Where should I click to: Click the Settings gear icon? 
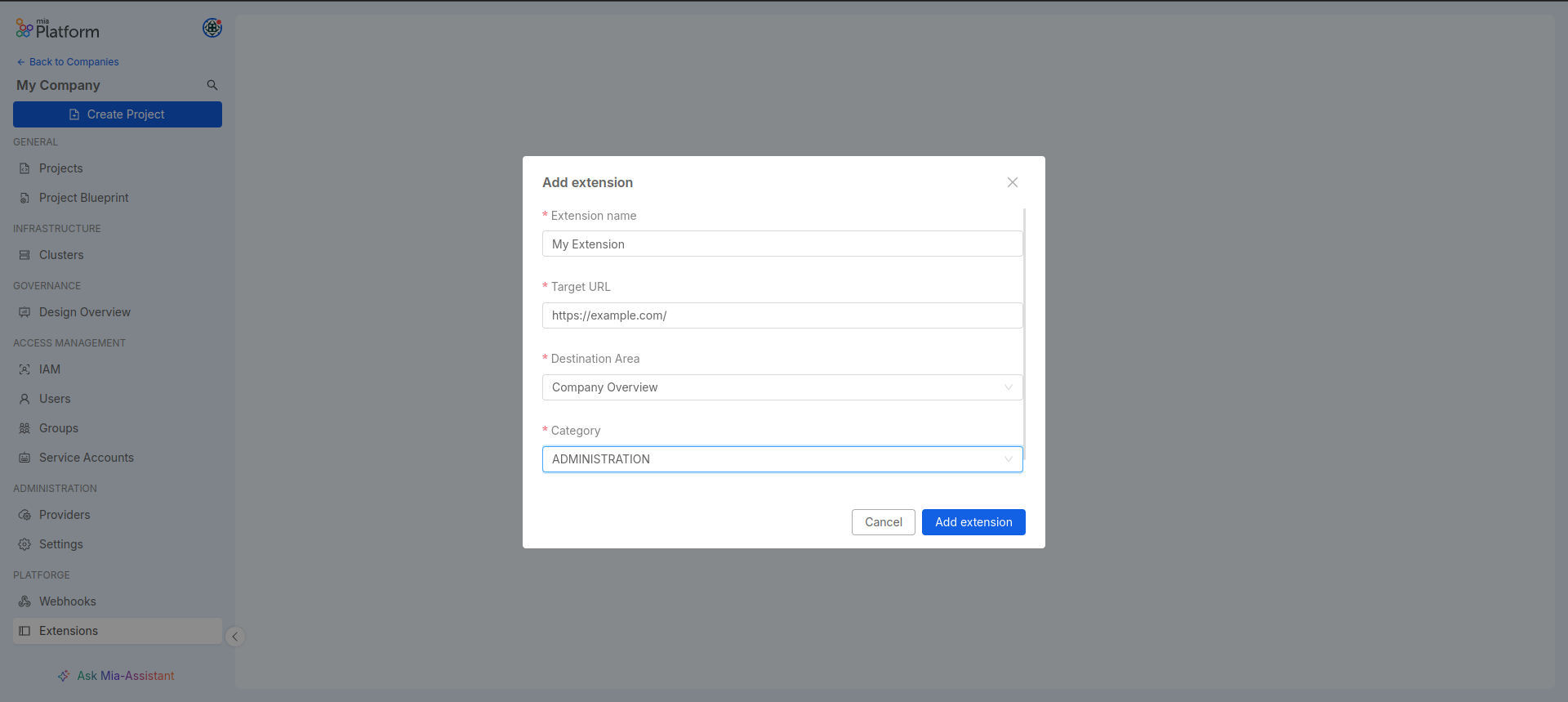24,544
